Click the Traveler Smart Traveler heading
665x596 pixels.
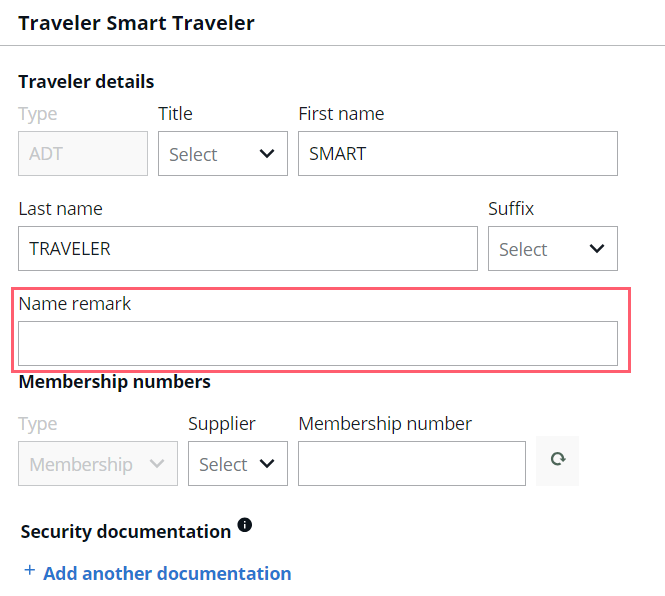point(137,23)
